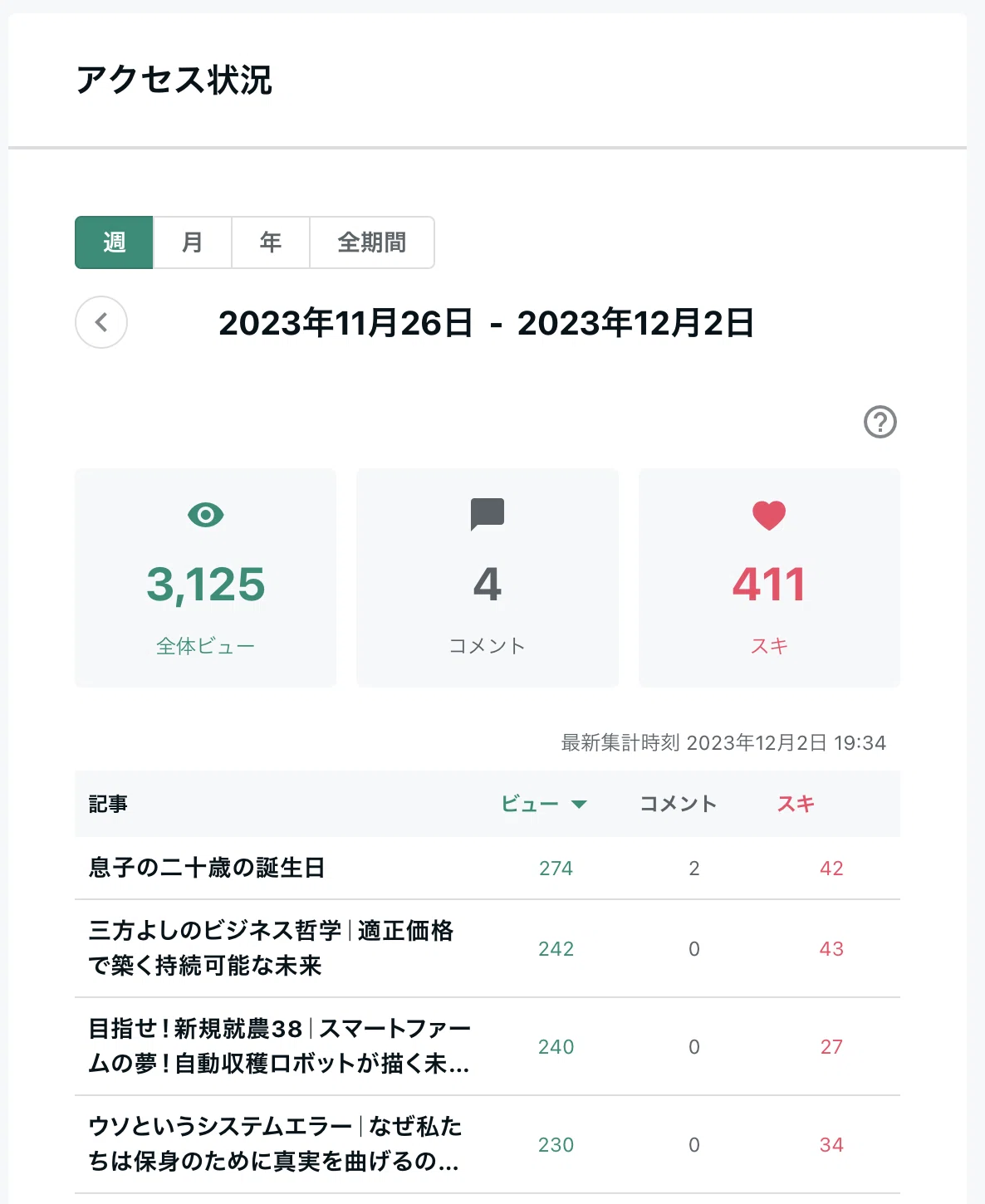Viewport: 985px width, 1204px height.
Task: Sort table by スキ column header
Action: pyautogui.click(x=796, y=804)
